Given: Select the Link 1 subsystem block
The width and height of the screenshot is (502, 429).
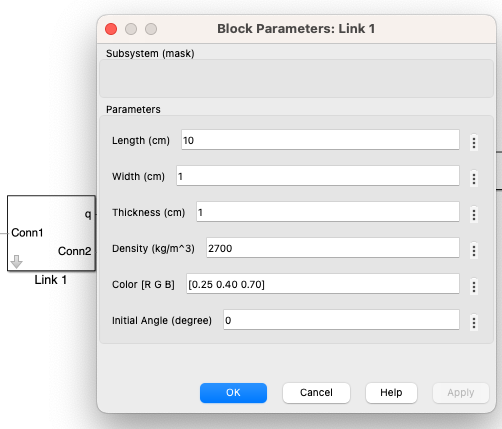Looking at the screenshot, I should point(51,233).
